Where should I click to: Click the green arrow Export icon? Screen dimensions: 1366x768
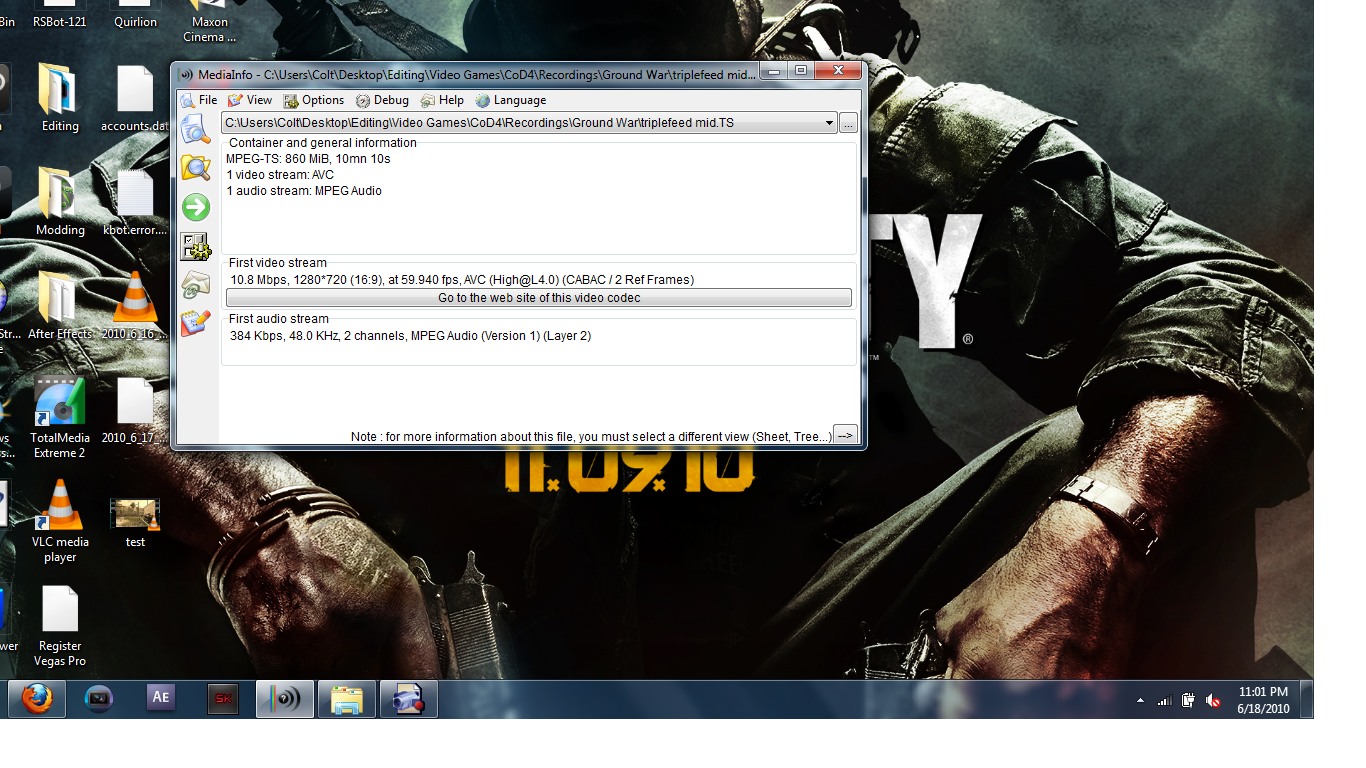click(x=195, y=207)
